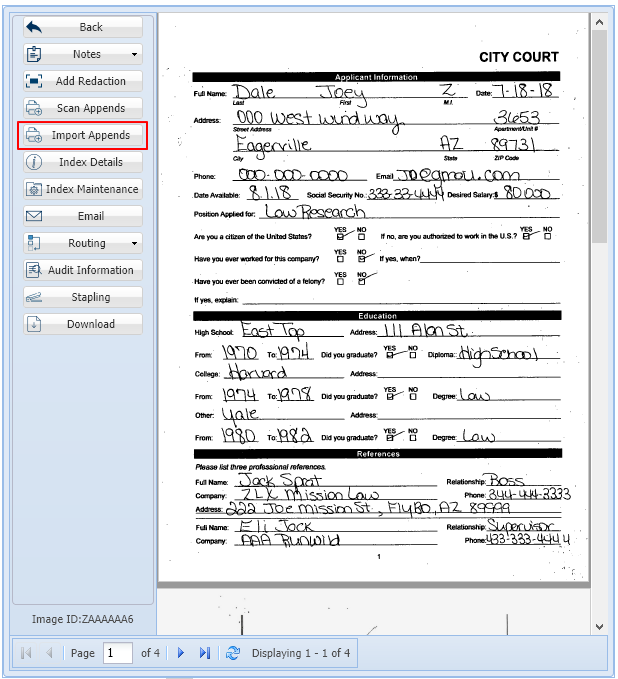
Task: Click the 'CITY COURT' heading
Action: 518,57
